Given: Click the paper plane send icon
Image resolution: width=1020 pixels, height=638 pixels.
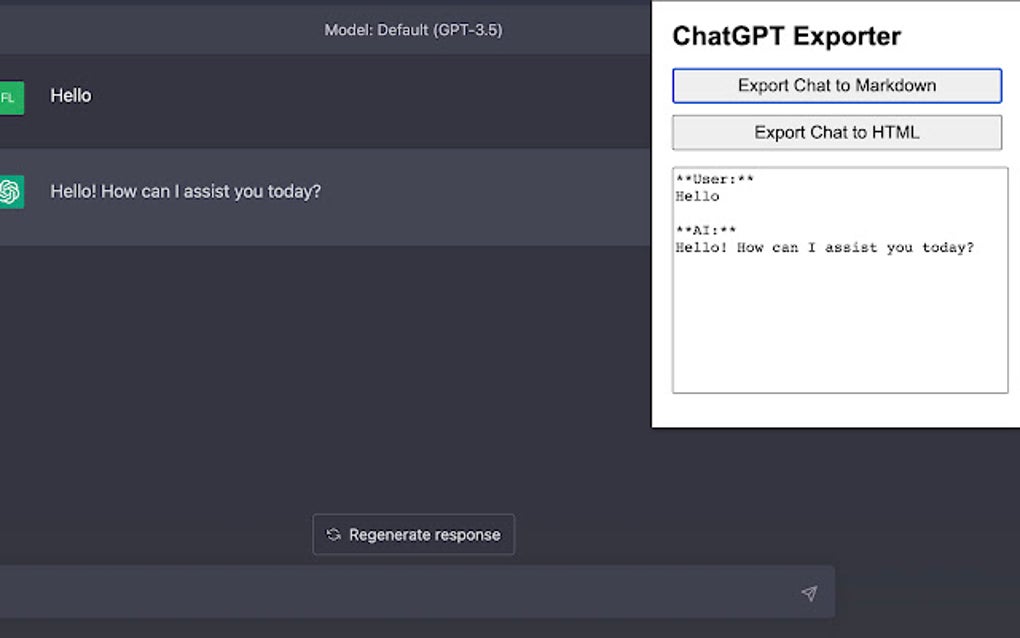Looking at the screenshot, I should tap(809, 593).
